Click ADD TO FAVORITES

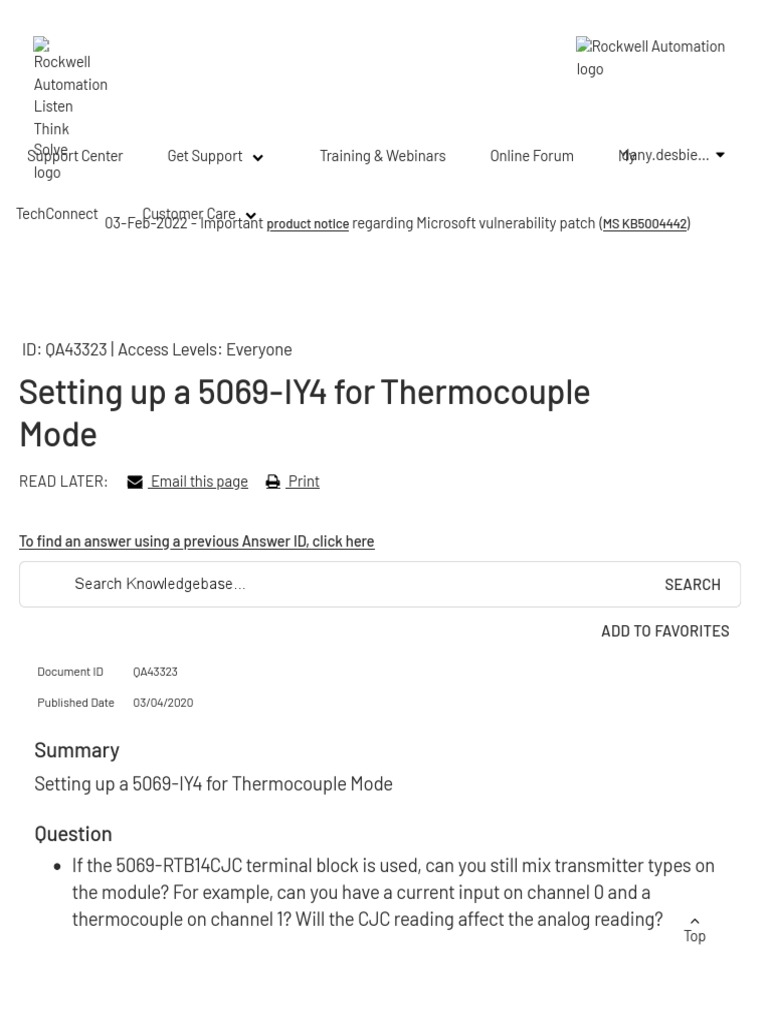tap(665, 631)
